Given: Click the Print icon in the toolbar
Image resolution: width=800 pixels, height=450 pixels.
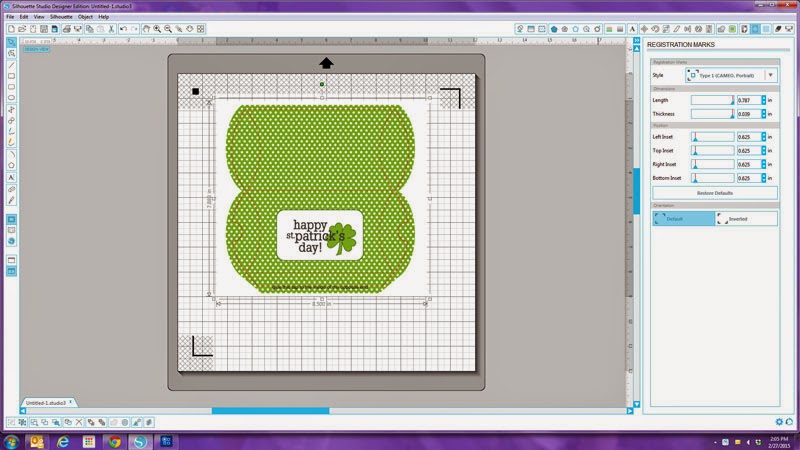Looking at the screenshot, I should [x=66, y=29].
